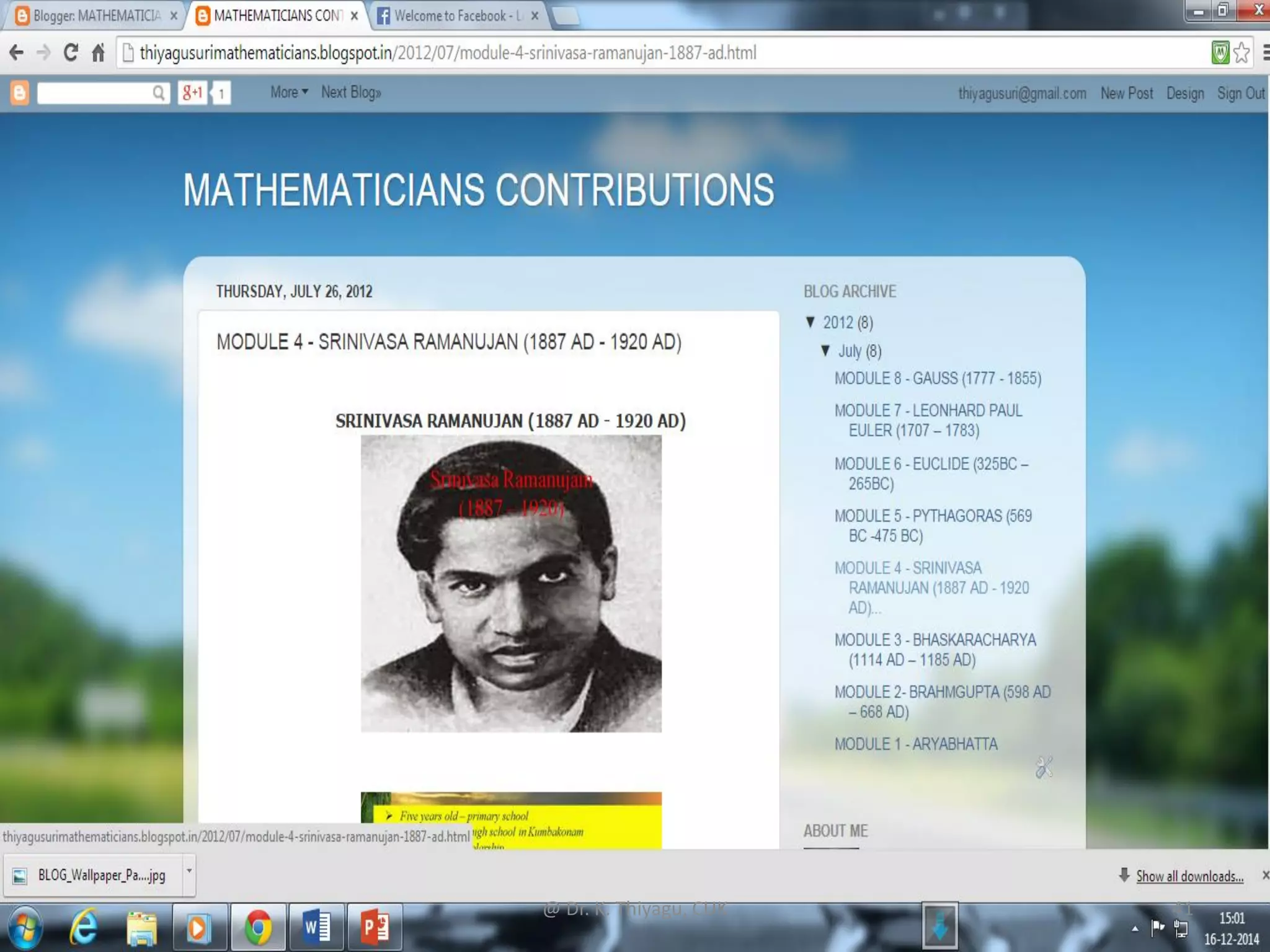The height and width of the screenshot is (952, 1270).
Task: Go to the Home page icon
Action: pos(98,53)
